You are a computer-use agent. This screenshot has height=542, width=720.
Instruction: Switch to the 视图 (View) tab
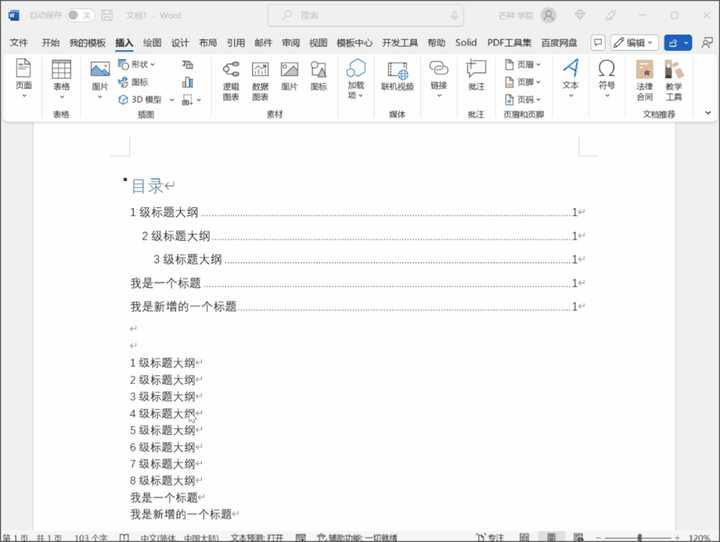pyautogui.click(x=318, y=43)
